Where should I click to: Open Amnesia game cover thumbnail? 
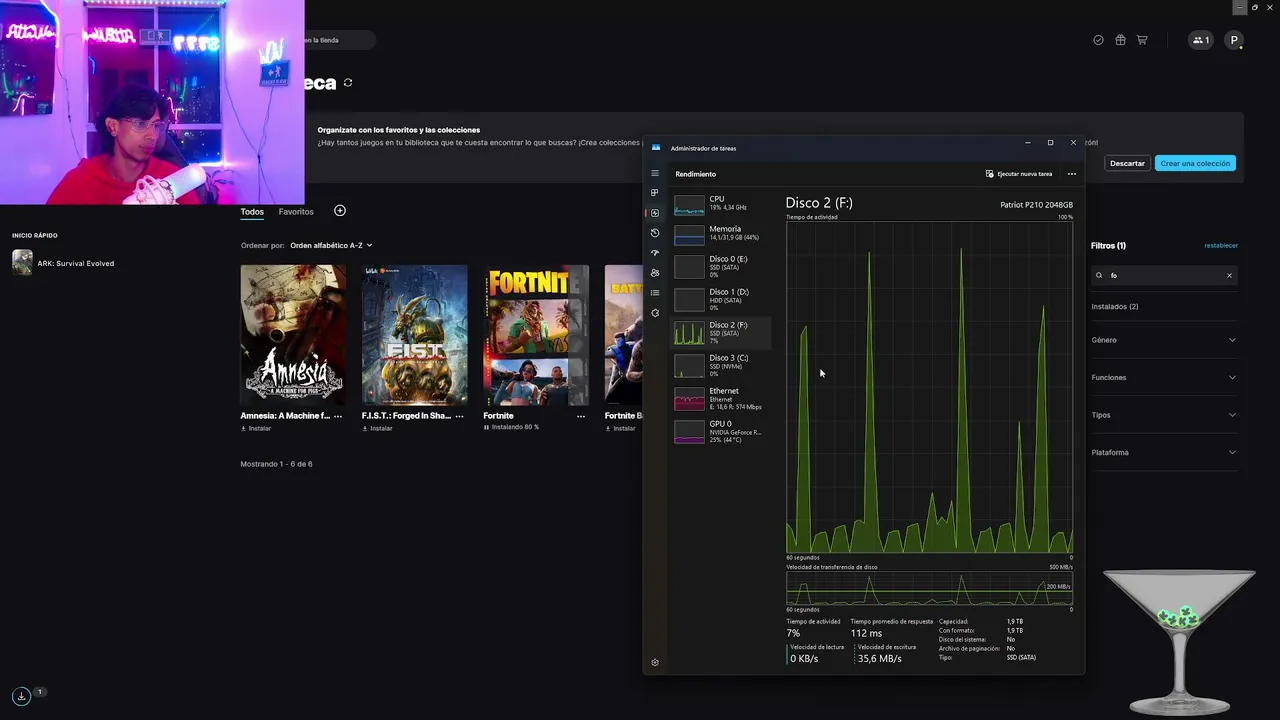293,334
